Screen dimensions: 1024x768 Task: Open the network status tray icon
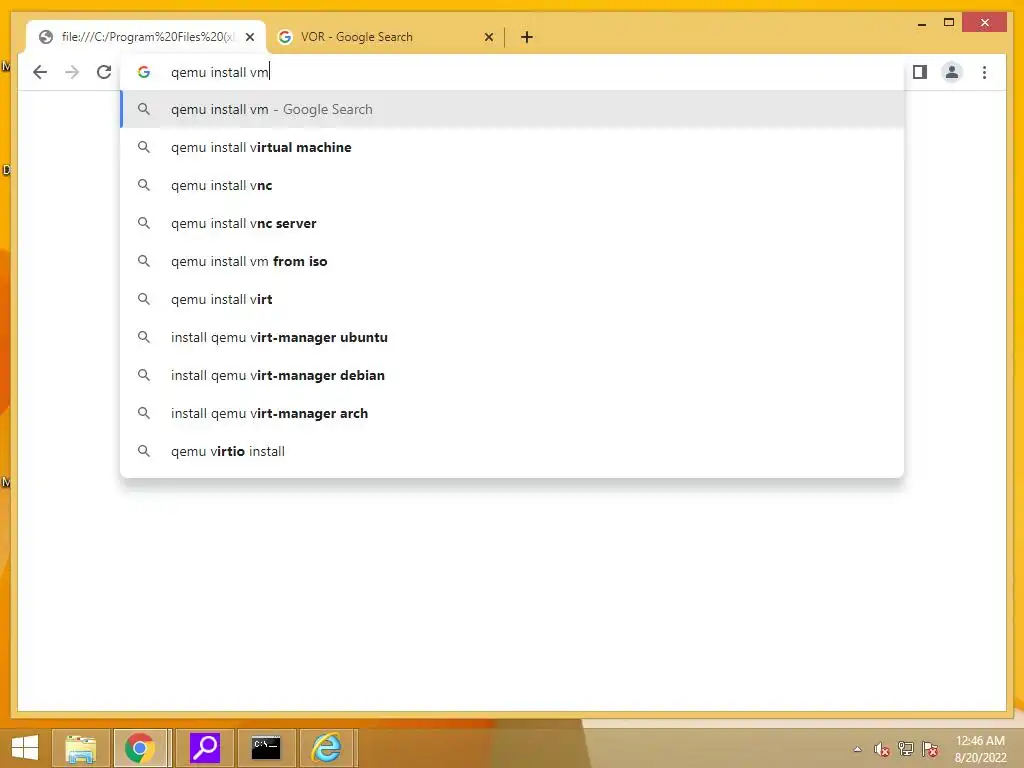pyautogui.click(x=906, y=749)
